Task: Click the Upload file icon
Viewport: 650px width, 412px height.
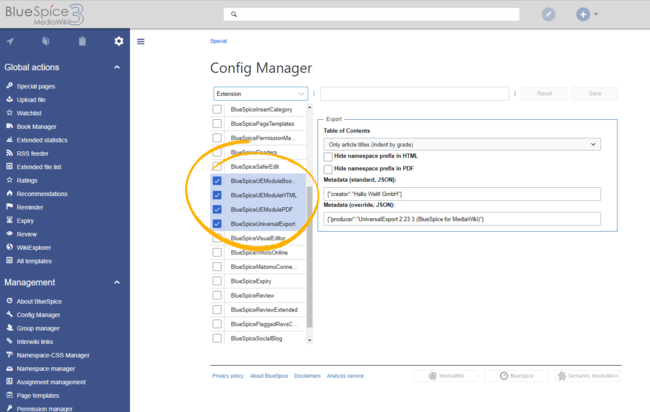Action: click(10, 99)
